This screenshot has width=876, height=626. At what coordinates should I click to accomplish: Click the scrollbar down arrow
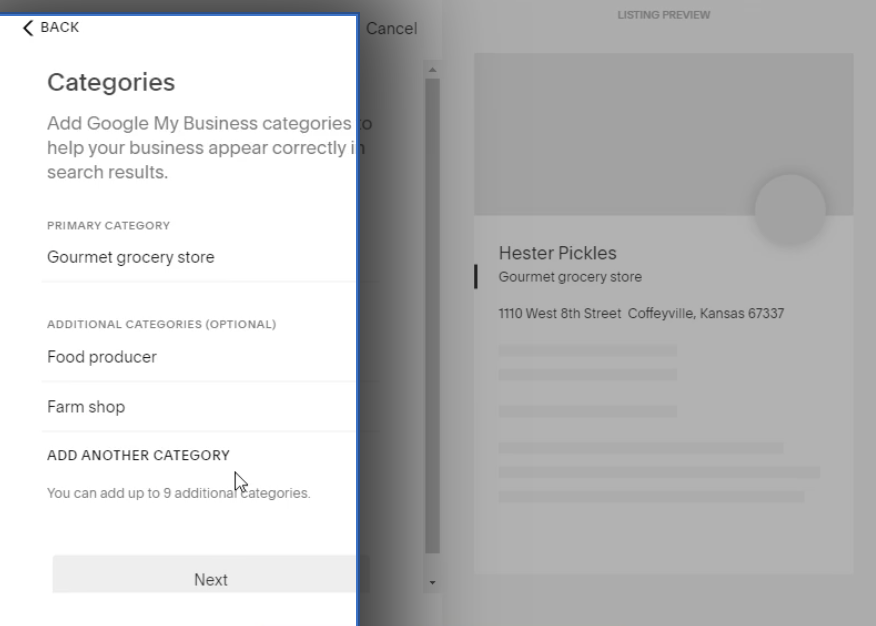coord(432,581)
